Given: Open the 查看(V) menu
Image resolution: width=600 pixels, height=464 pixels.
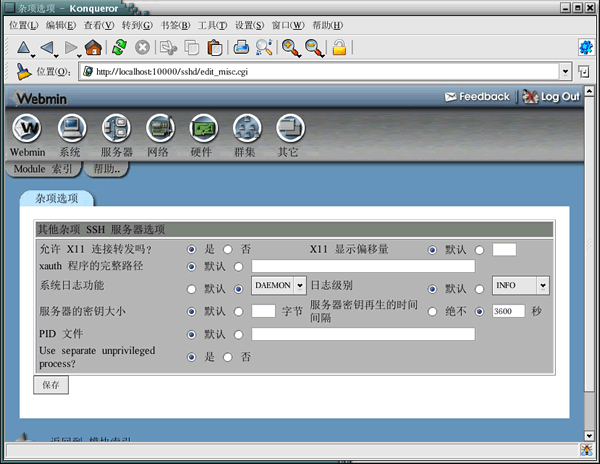Looking at the screenshot, I should (99, 25).
